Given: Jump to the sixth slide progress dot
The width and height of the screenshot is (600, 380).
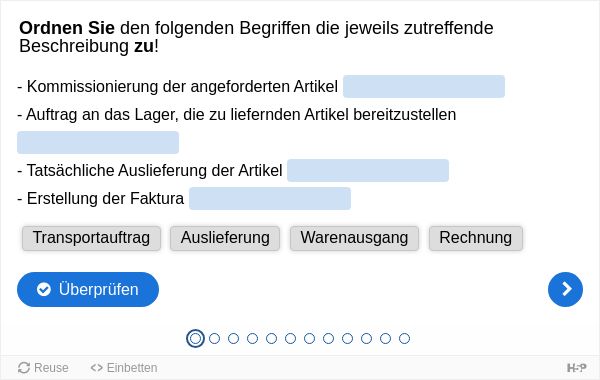Looking at the screenshot, I should (x=290, y=338).
